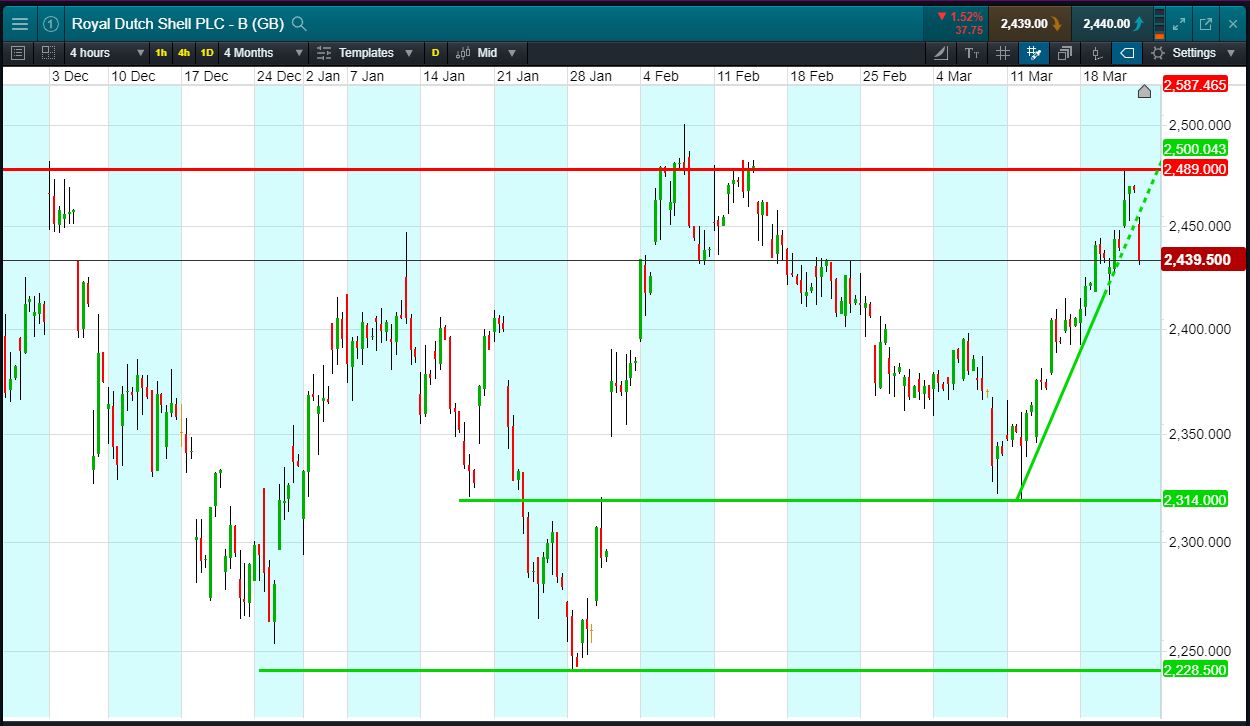The height and width of the screenshot is (726, 1250).
Task: Click the 11 Mar date label
Action: point(1030,76)
